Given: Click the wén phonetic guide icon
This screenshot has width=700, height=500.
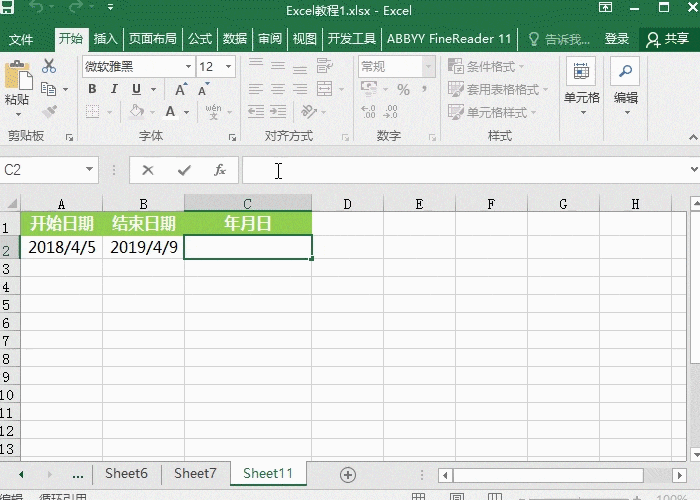Looking at the screenshot, I should pyautogui.click(x=213, y=112).
